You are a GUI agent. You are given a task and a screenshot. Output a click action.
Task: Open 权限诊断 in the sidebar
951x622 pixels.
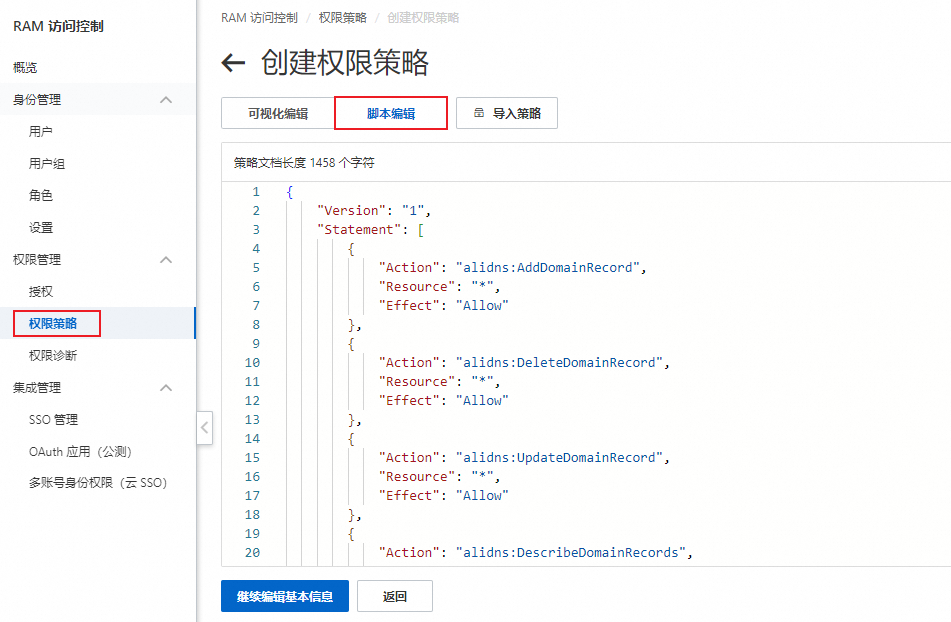click(53, 356)
